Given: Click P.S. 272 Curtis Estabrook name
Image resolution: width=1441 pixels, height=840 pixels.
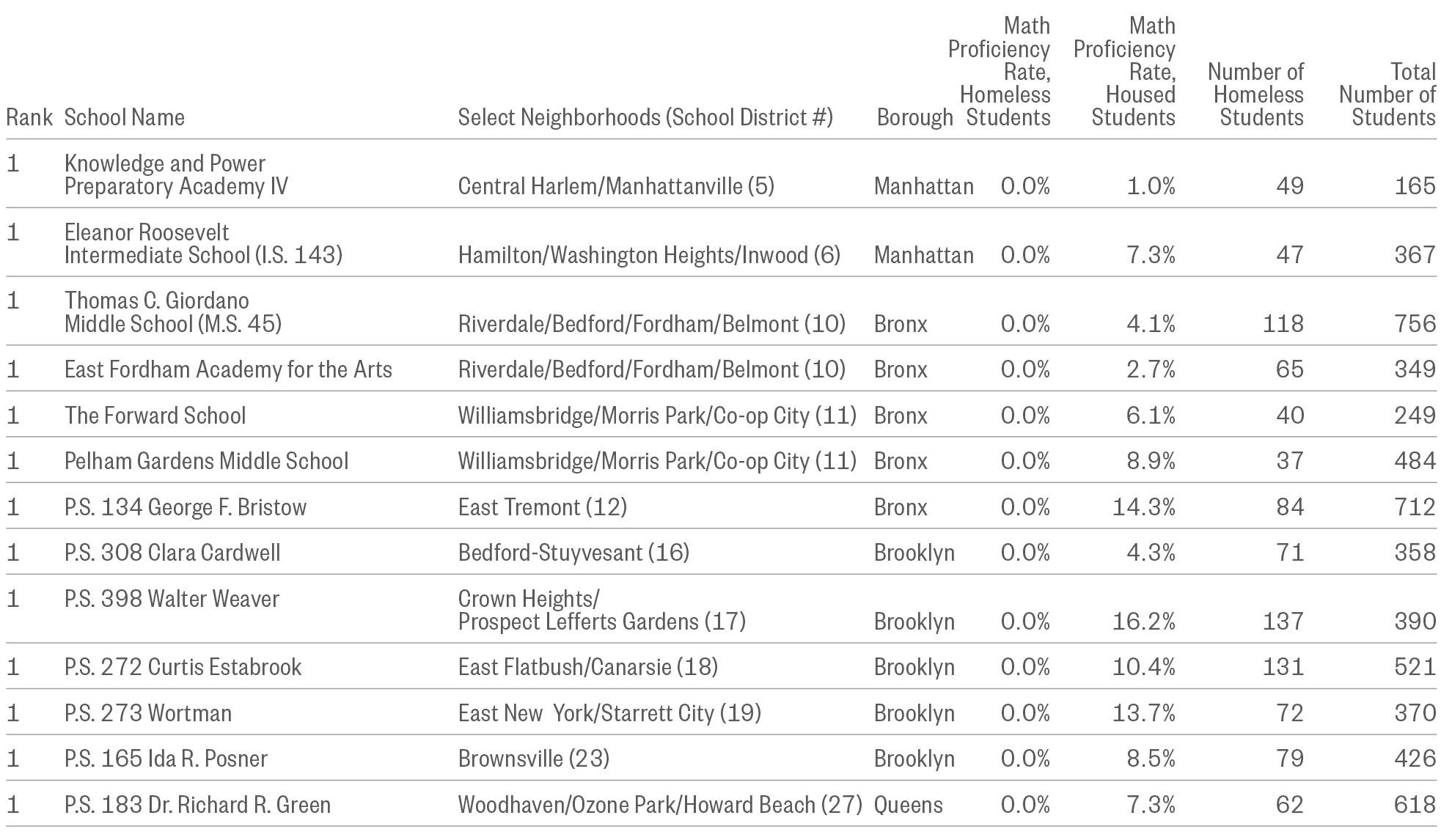Looking at the screenshot, I should pyautogui.click(x=183, y=667).
